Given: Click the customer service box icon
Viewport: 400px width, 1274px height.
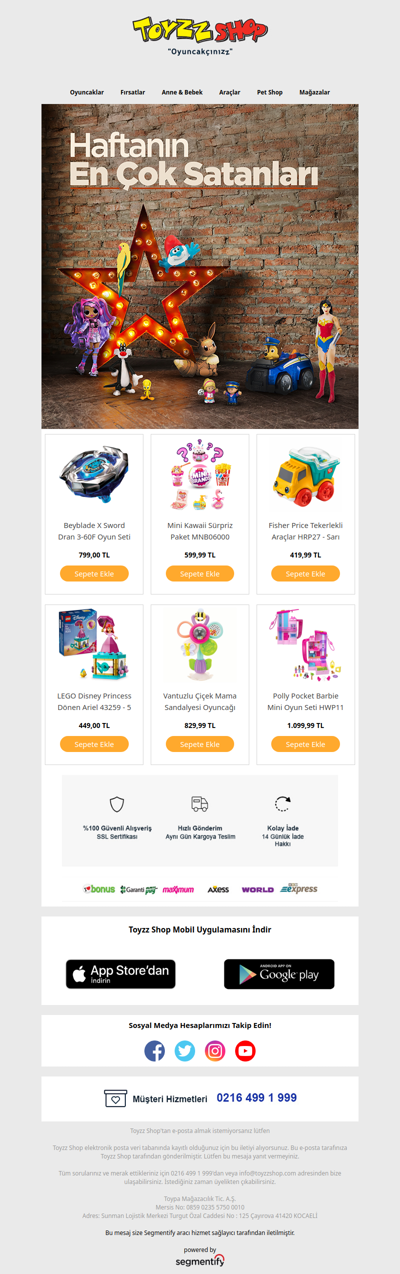Looking at the screenshot, I should [115, 1098].
